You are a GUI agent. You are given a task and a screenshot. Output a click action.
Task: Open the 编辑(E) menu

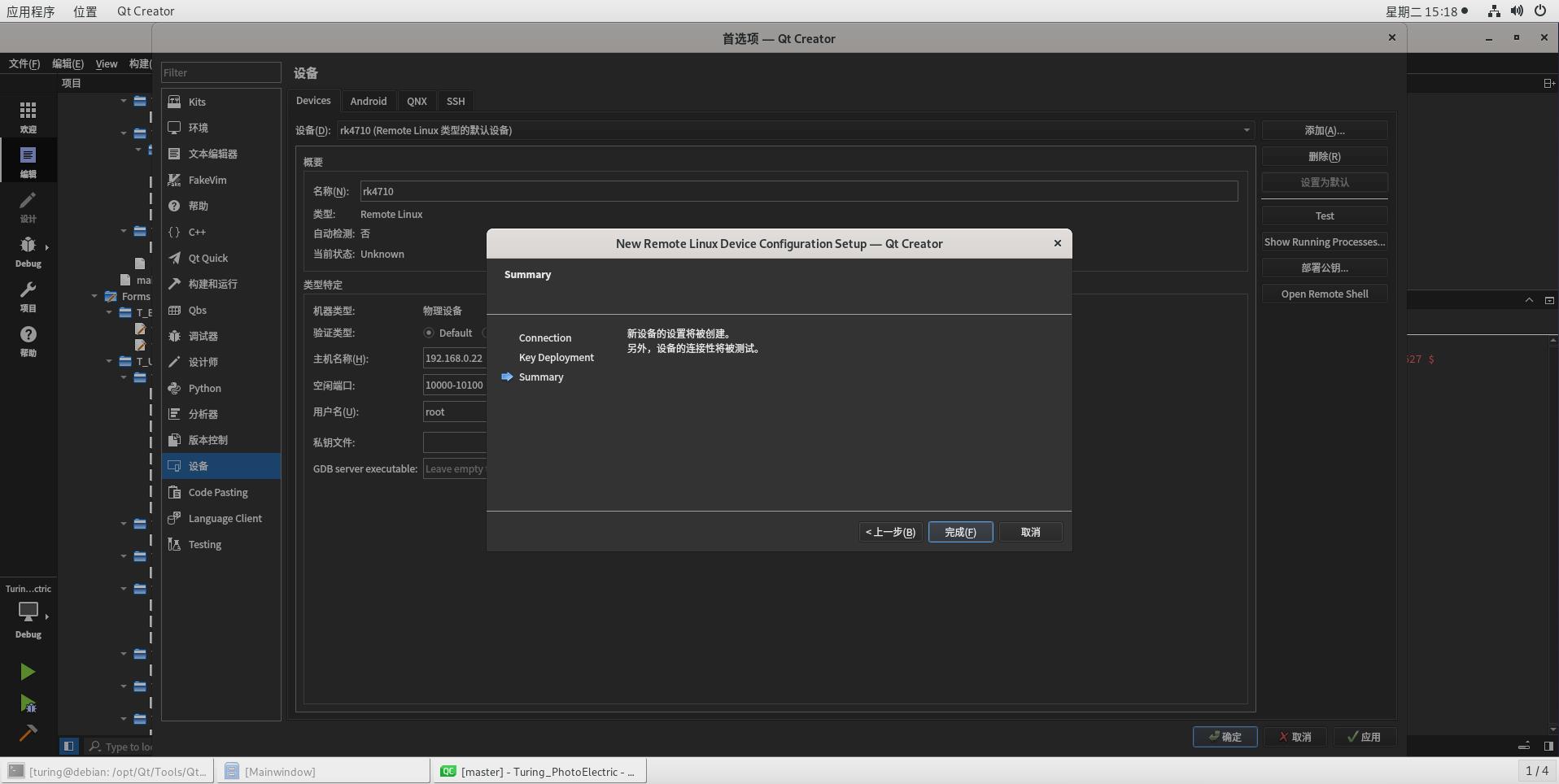(68, 63)
